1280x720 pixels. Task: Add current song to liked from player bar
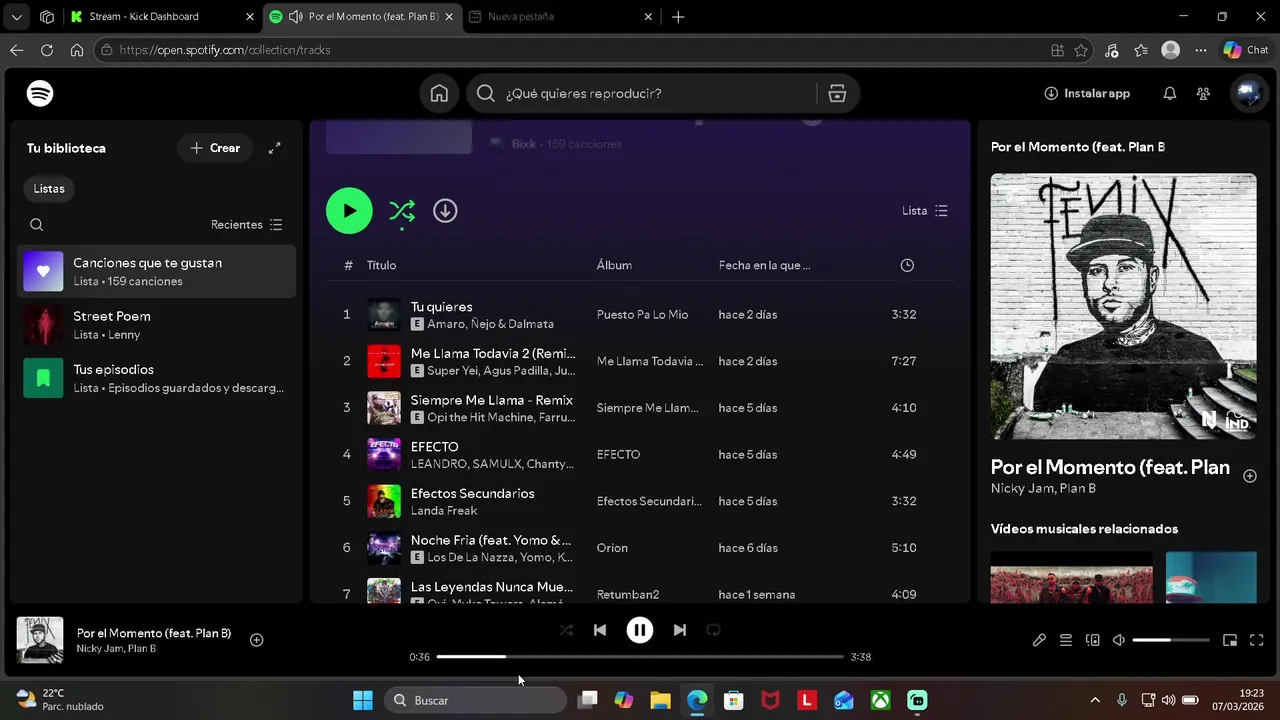256,640
